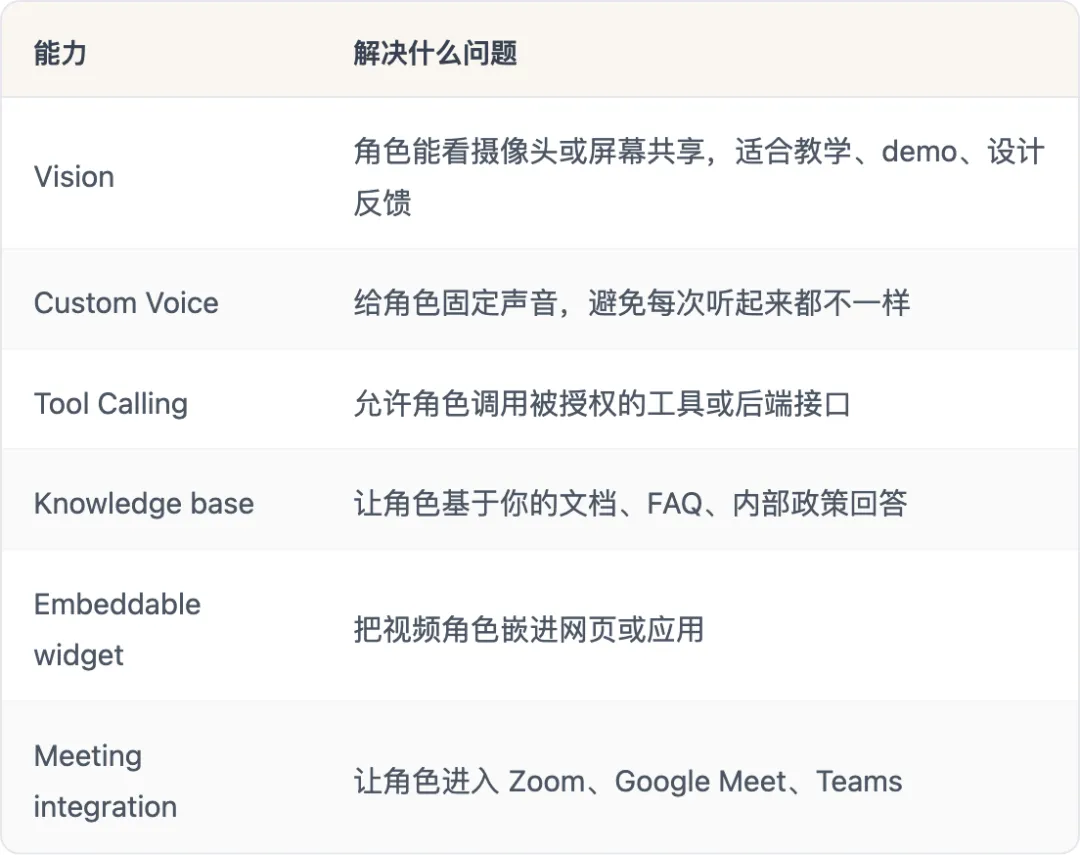Click the 能力 column header

point(60,53)
